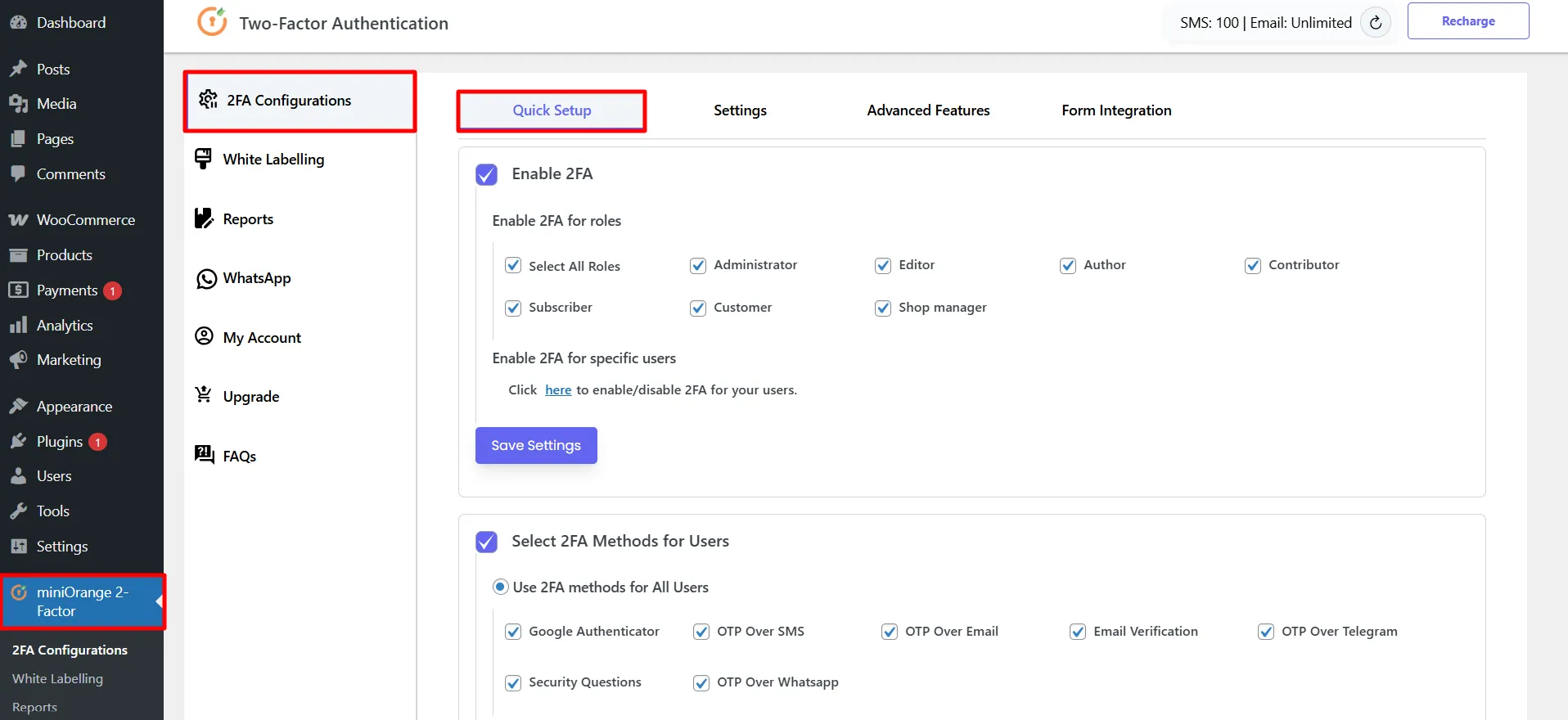The width and height of the screenshot is (1568, 720).
Task: Toggle Email Verification checkbox
Action: pos(1078,632)
